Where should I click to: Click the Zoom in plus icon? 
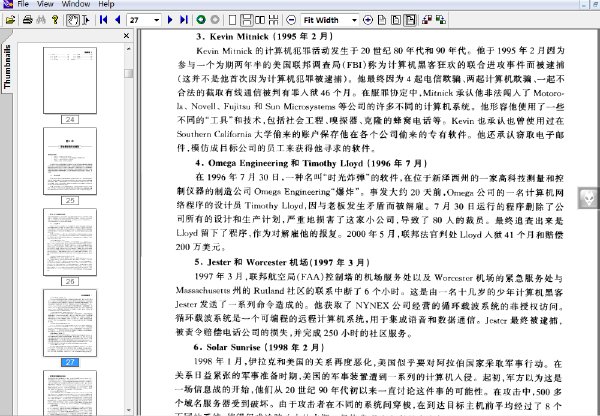pos(368,20)
